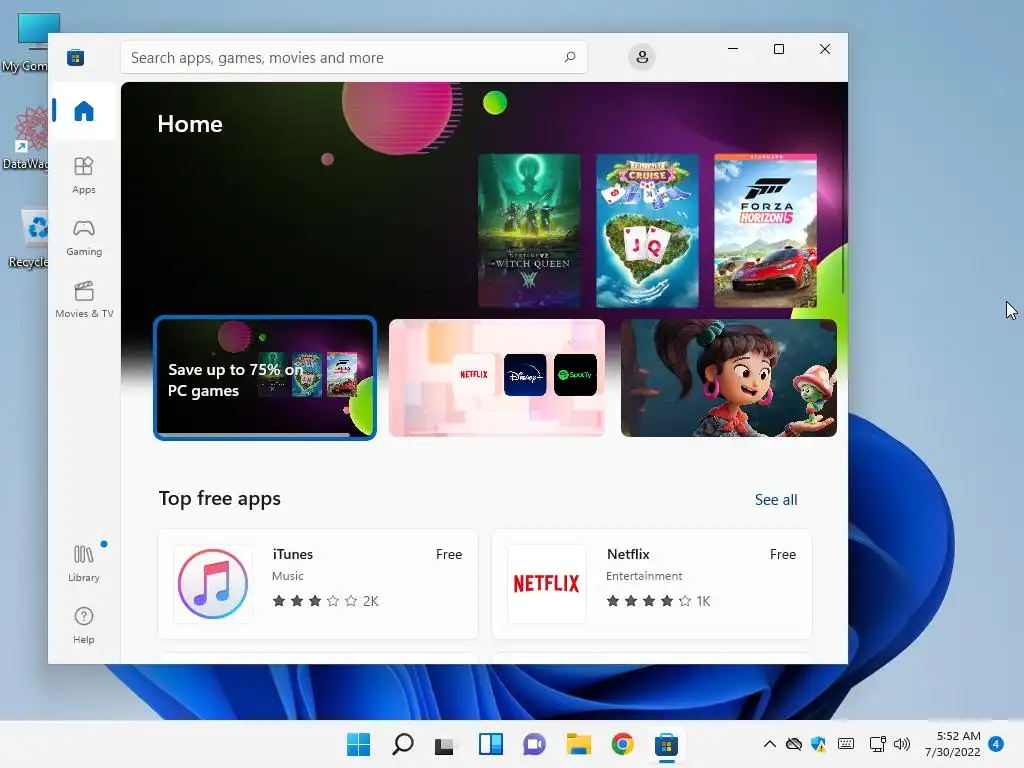Open Task View on taskbar
Screen dimensions: 1024x768
pos(445,744)
